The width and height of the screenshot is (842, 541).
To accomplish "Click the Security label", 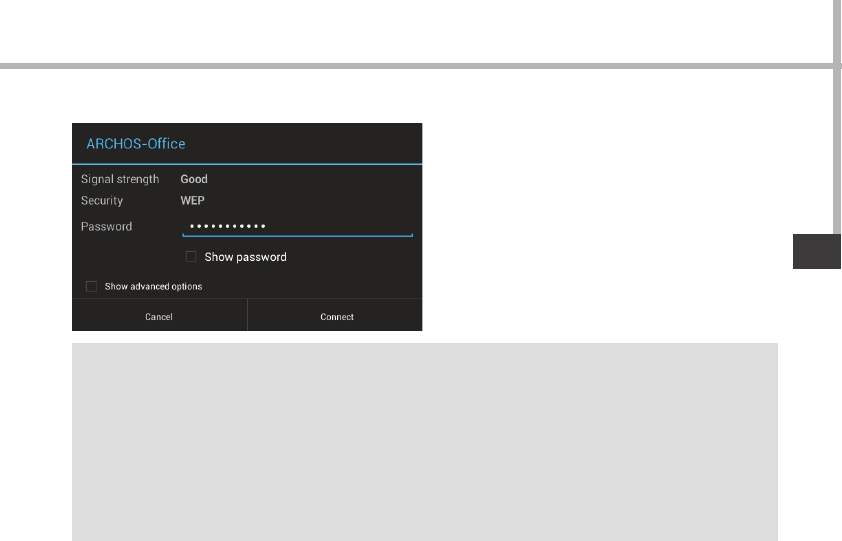I will (102, 201).
